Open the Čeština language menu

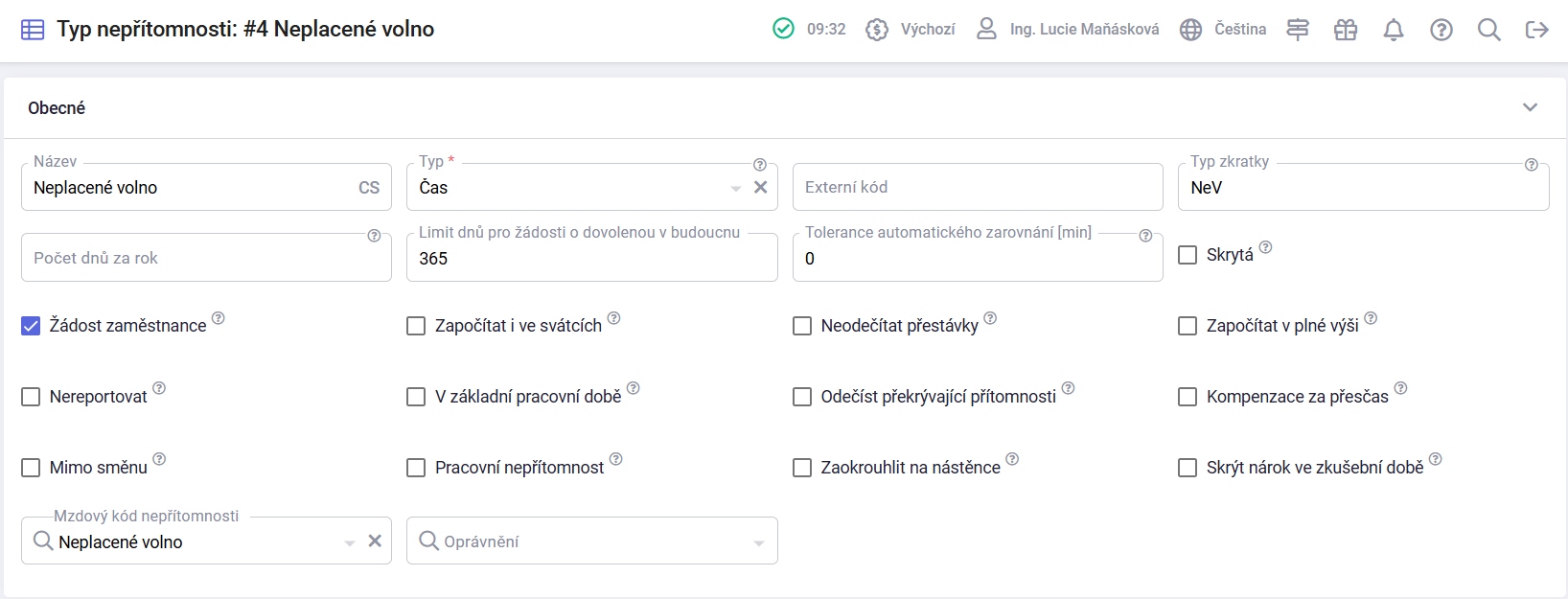(x=1223, y=30)
